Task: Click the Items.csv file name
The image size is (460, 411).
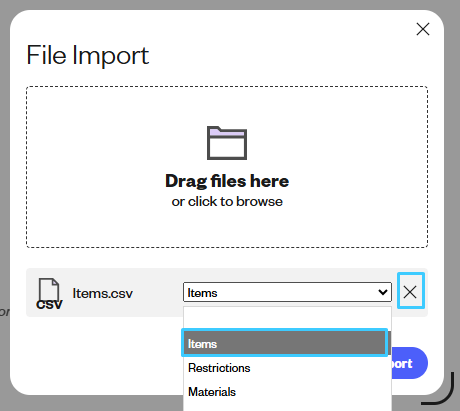Action: tap(102, 293)
